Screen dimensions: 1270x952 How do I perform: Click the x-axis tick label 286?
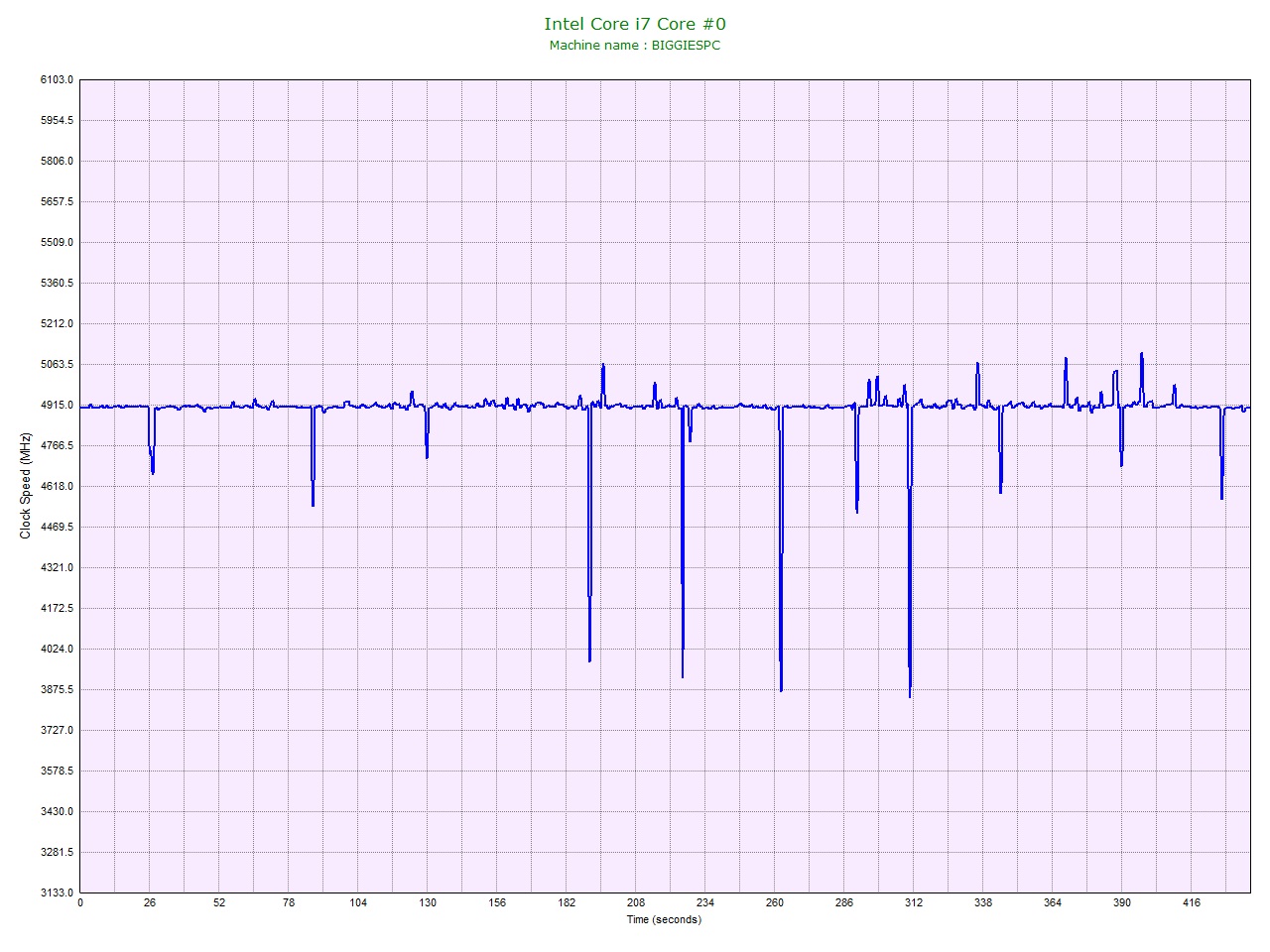coord(844,902)
